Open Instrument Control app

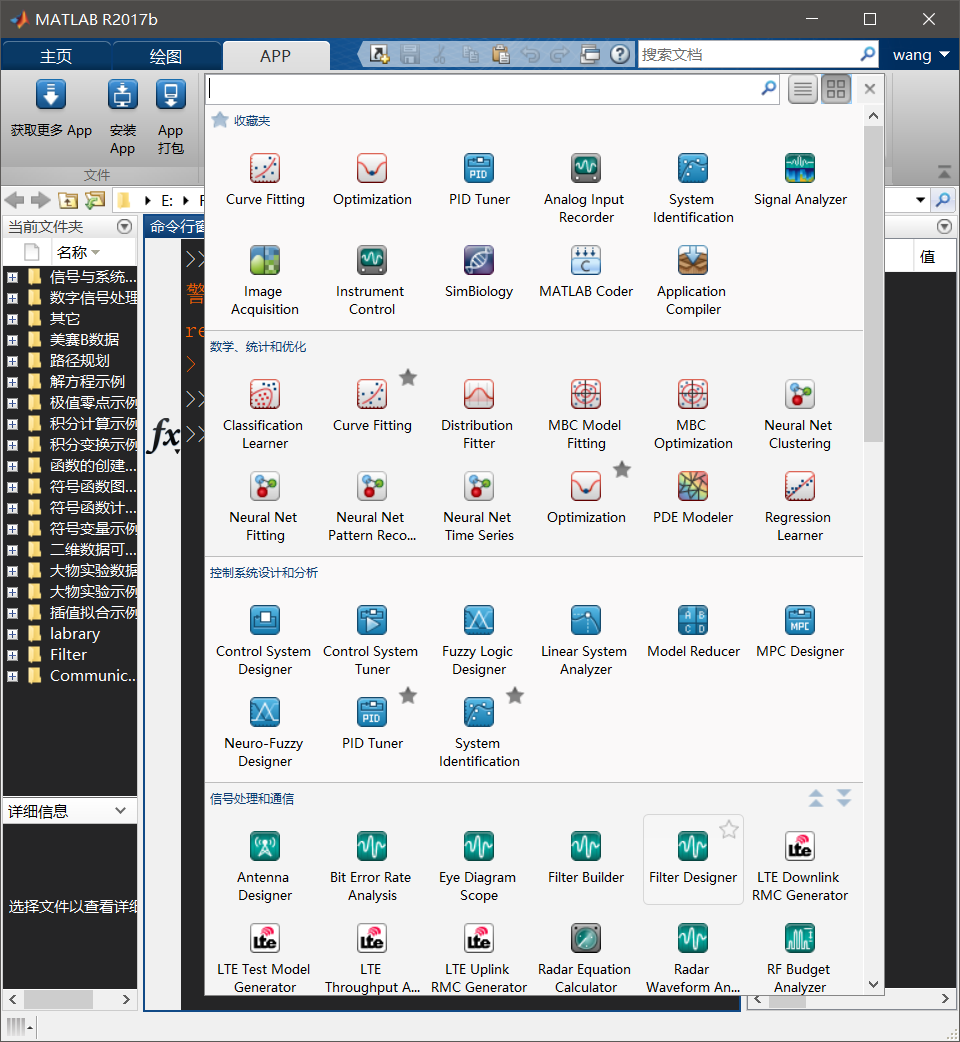coord(372,280)
